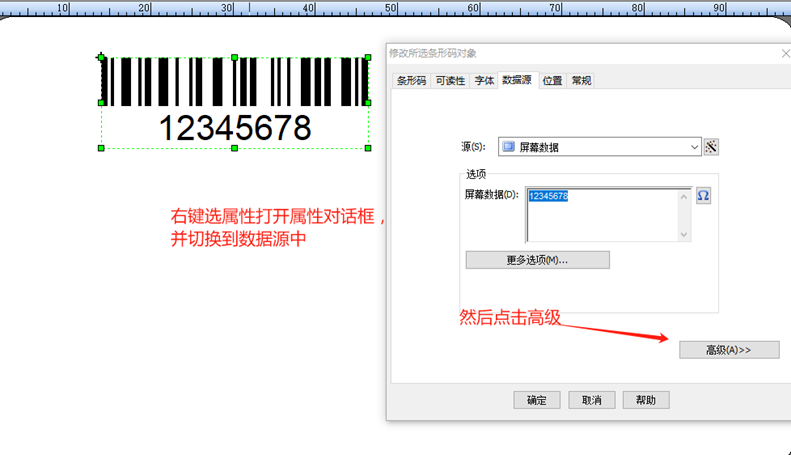Screen dimensions: 791x455
Task: Click the top-right green handle of barcode
Action: coord(368,58)
